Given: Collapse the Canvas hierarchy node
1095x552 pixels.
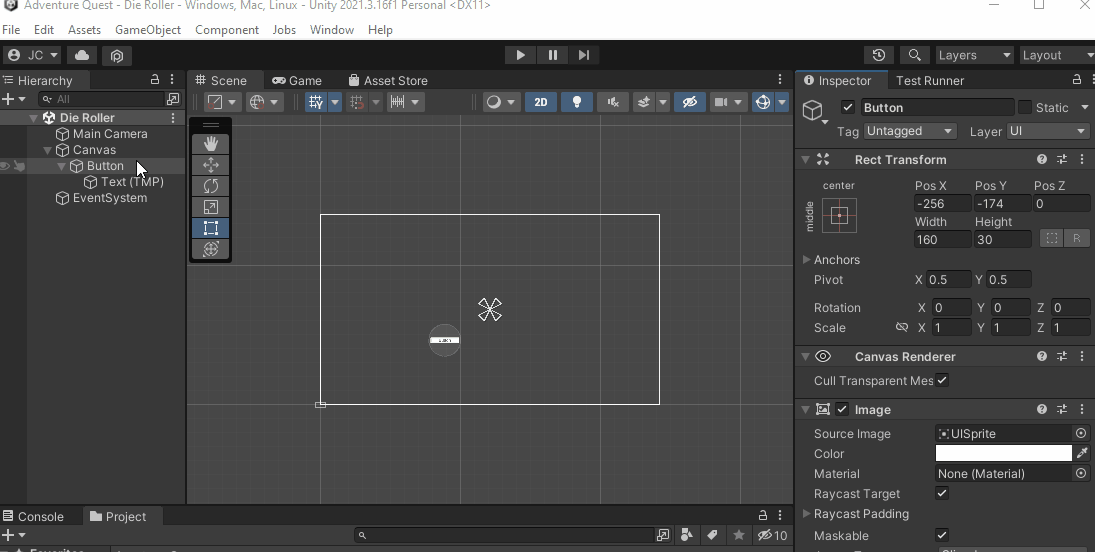Looking at the screenshot, I should point(47,150).
